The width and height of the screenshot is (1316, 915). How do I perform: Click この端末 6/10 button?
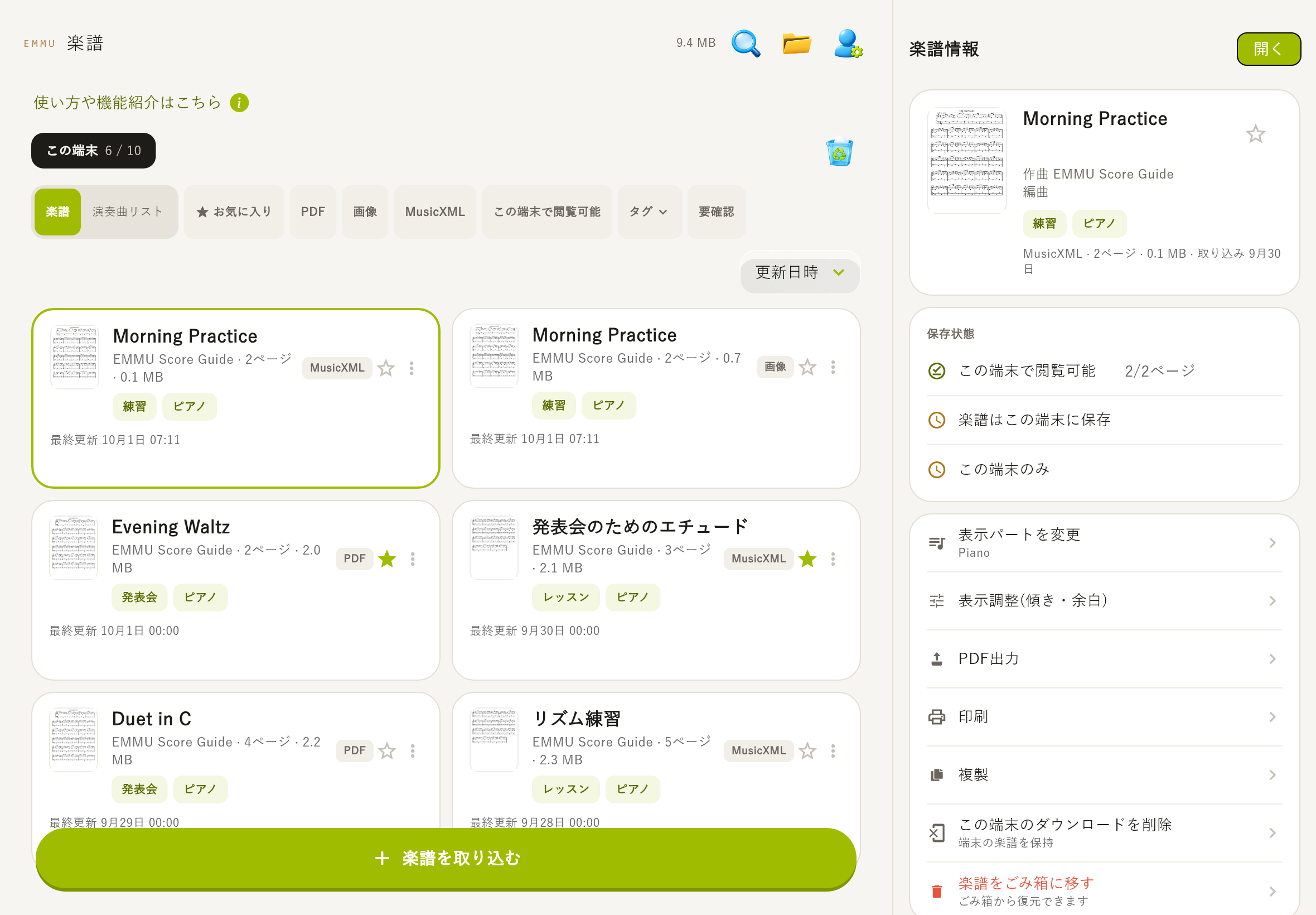(x=93, y=151)
